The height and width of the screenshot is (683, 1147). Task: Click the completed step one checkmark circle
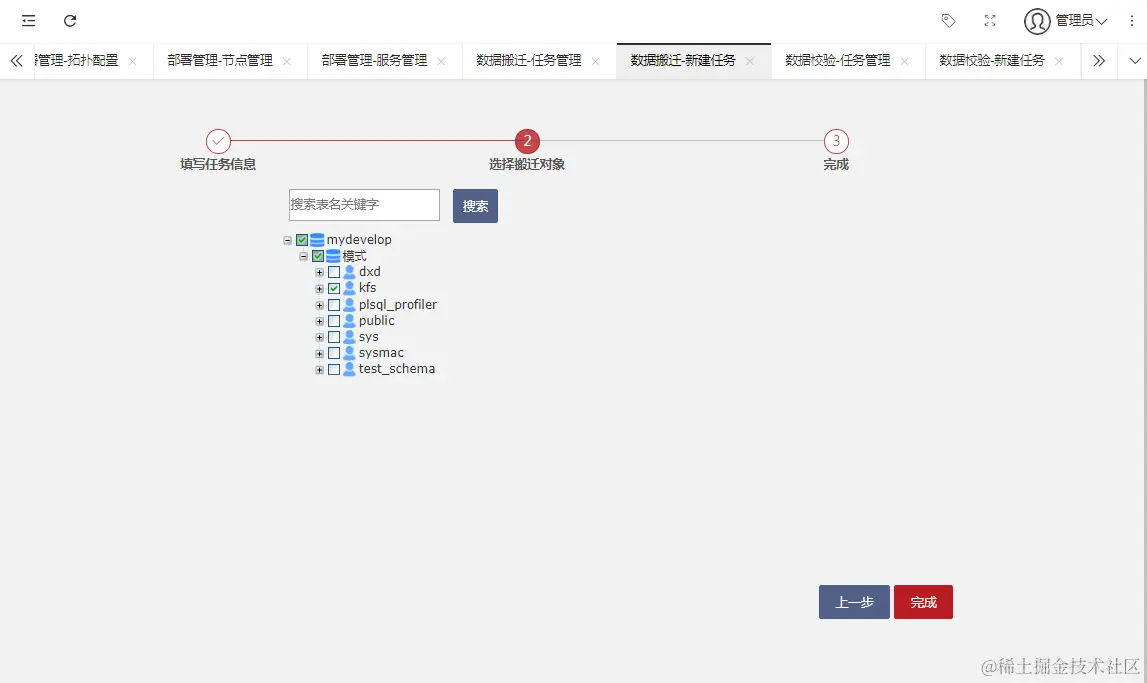point(218,141)
